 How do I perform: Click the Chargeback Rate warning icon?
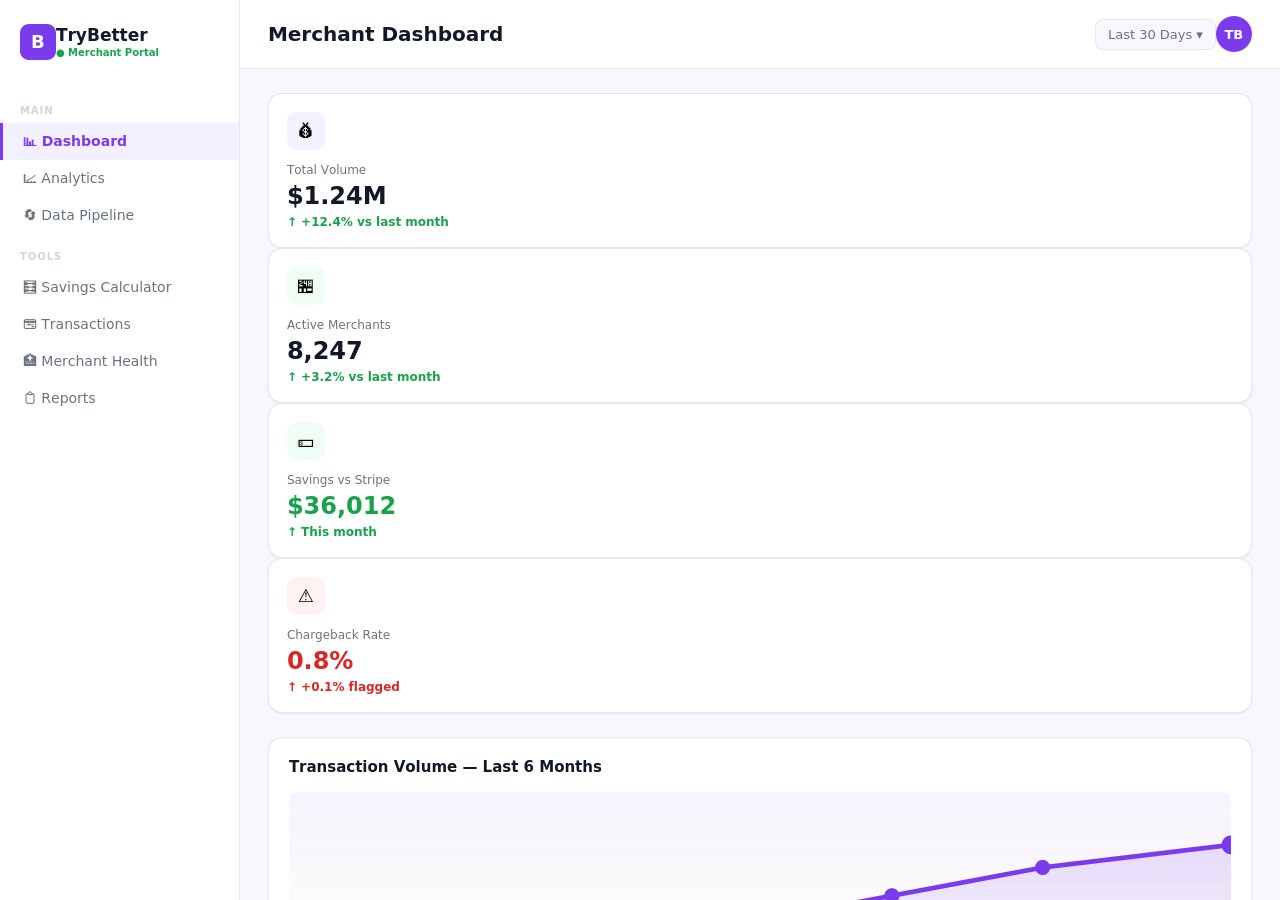[x=306, y=596]
